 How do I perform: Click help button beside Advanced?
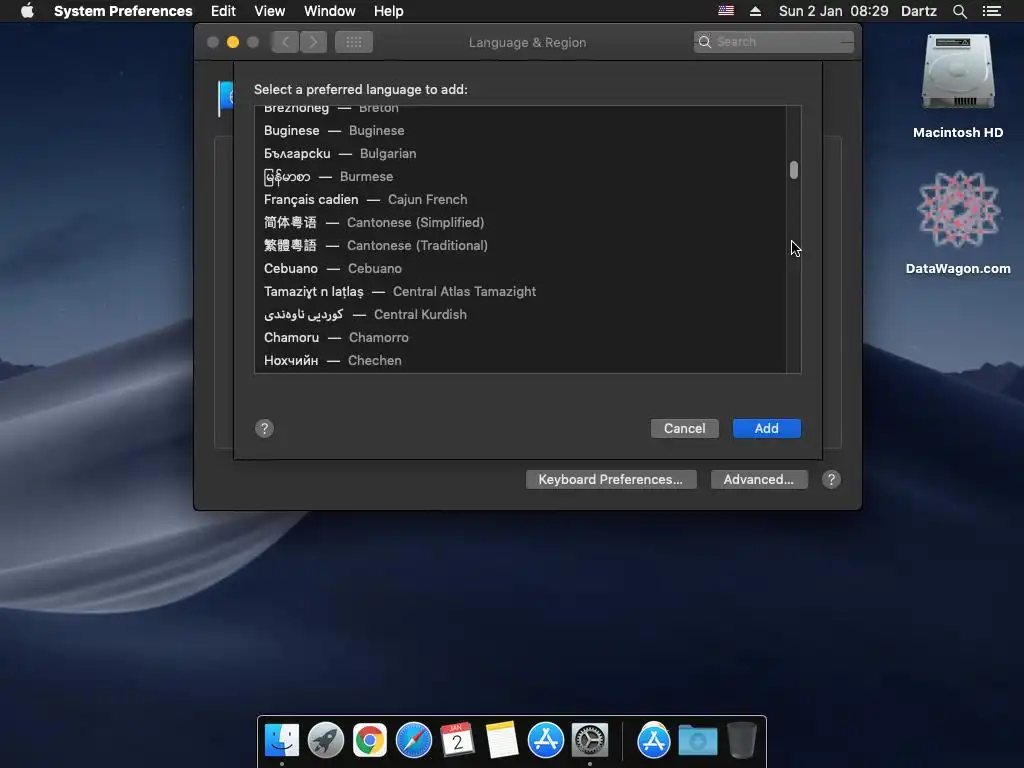[x=831, y=479]
